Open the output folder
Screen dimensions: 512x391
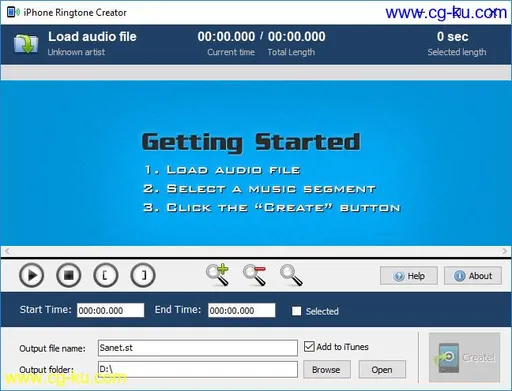382,369
